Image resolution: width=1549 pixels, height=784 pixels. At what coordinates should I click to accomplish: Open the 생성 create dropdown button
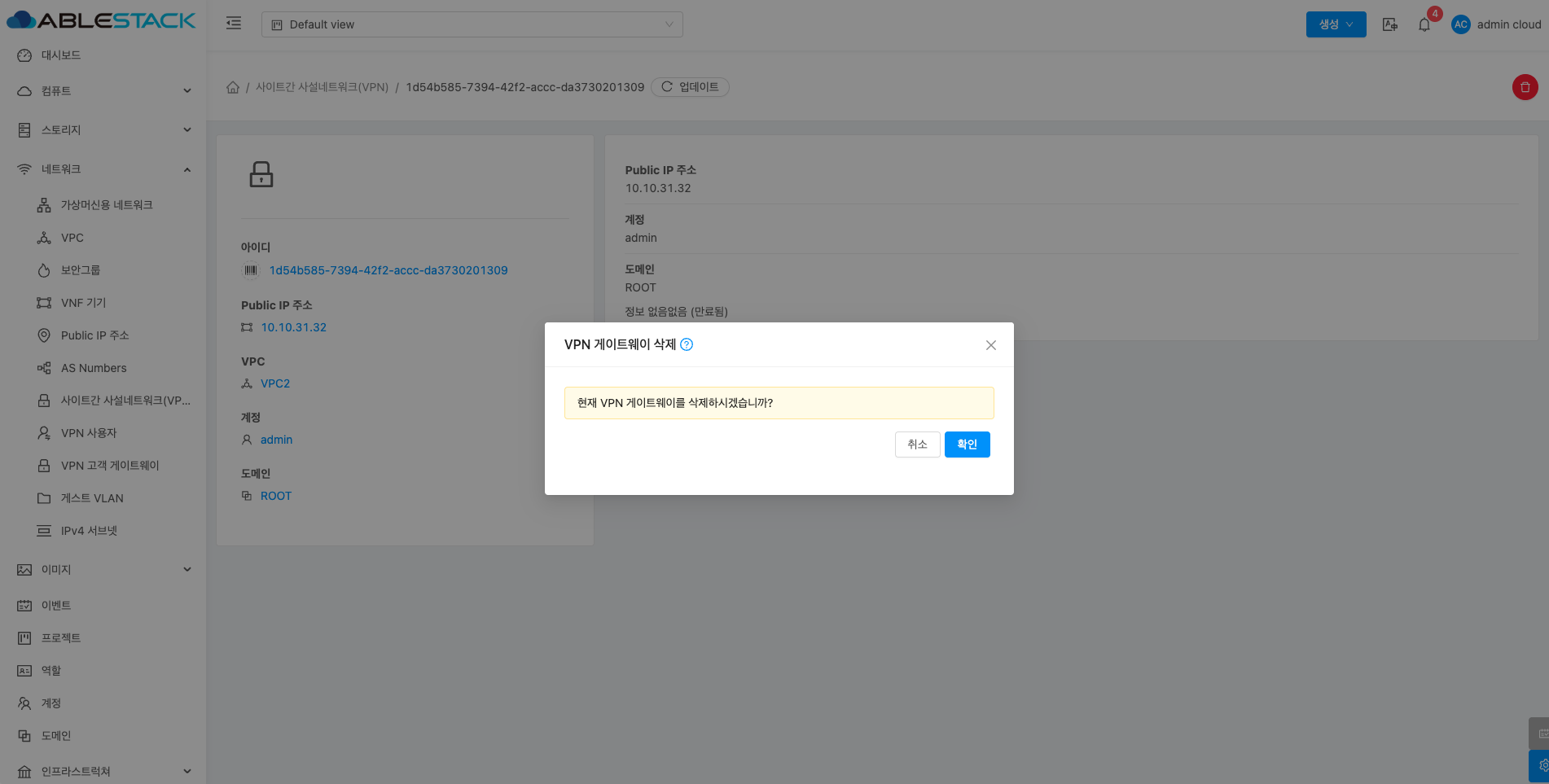(x=1336, y=24)
